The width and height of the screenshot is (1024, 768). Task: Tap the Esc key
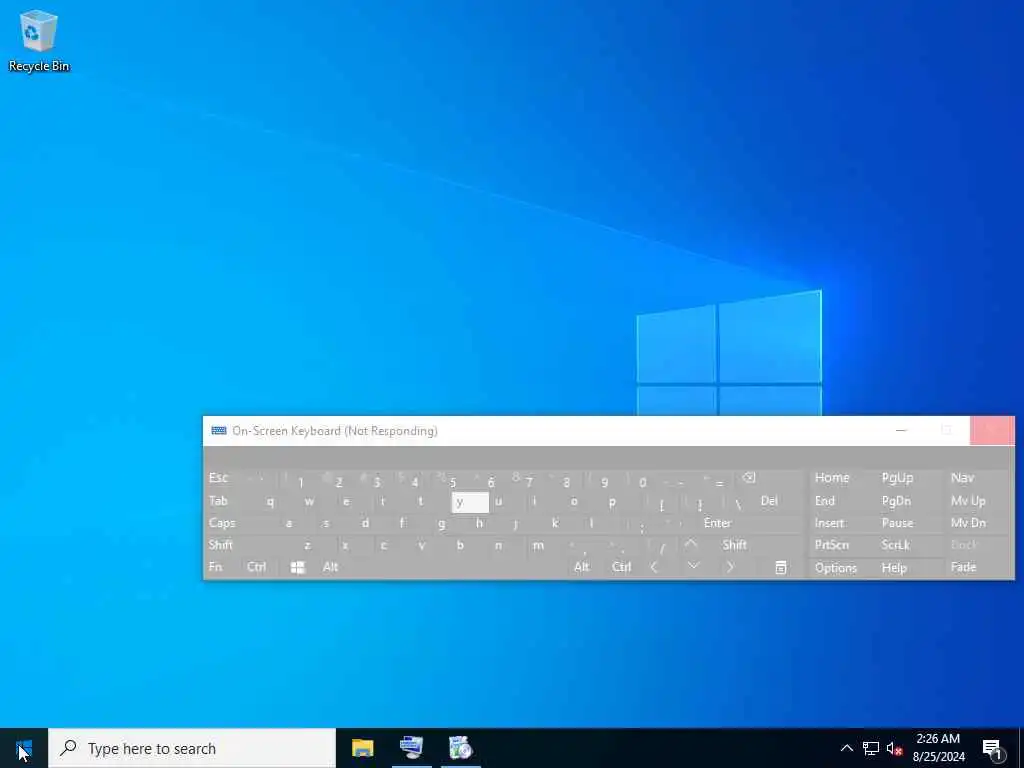pyautogui.click(x=218, y=477)
